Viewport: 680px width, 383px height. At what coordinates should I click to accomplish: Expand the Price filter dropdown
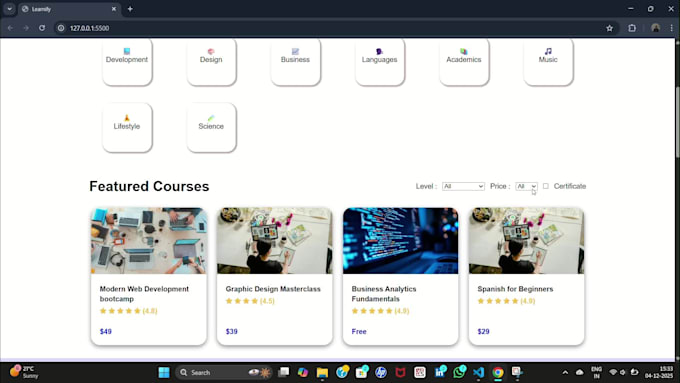tap(526, 186)
